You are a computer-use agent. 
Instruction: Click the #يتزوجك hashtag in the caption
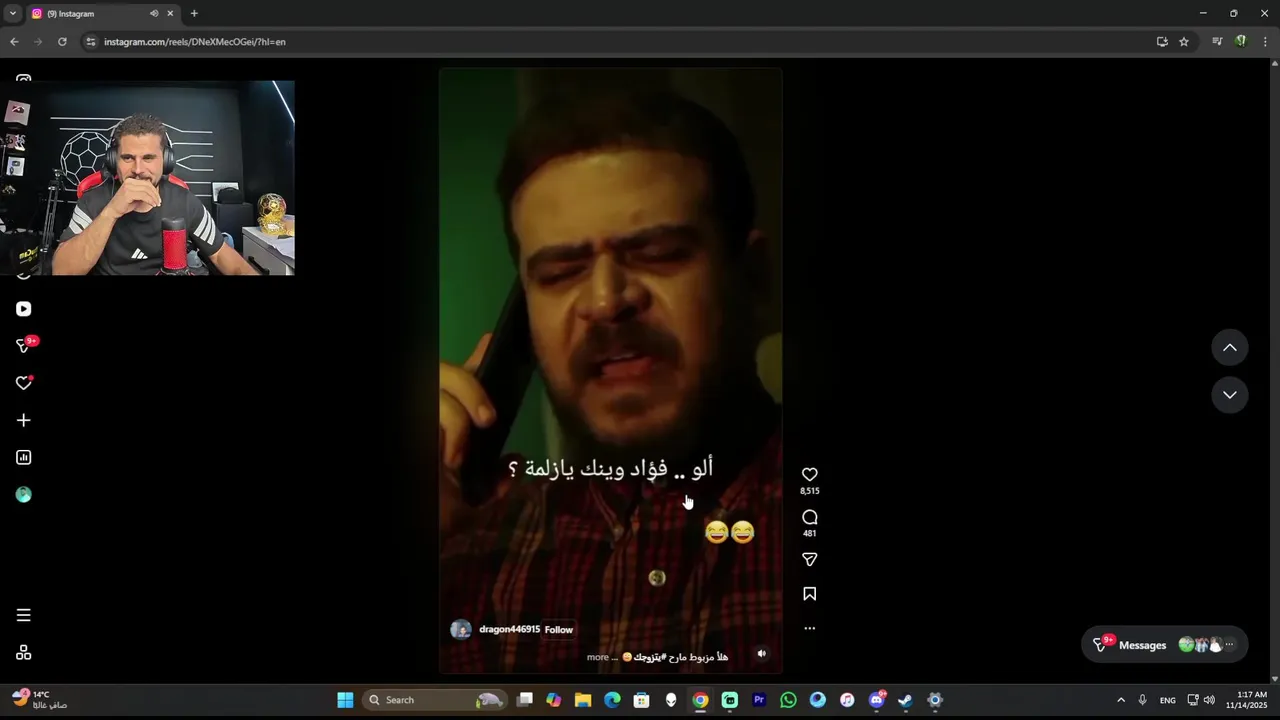click(649, 657)
